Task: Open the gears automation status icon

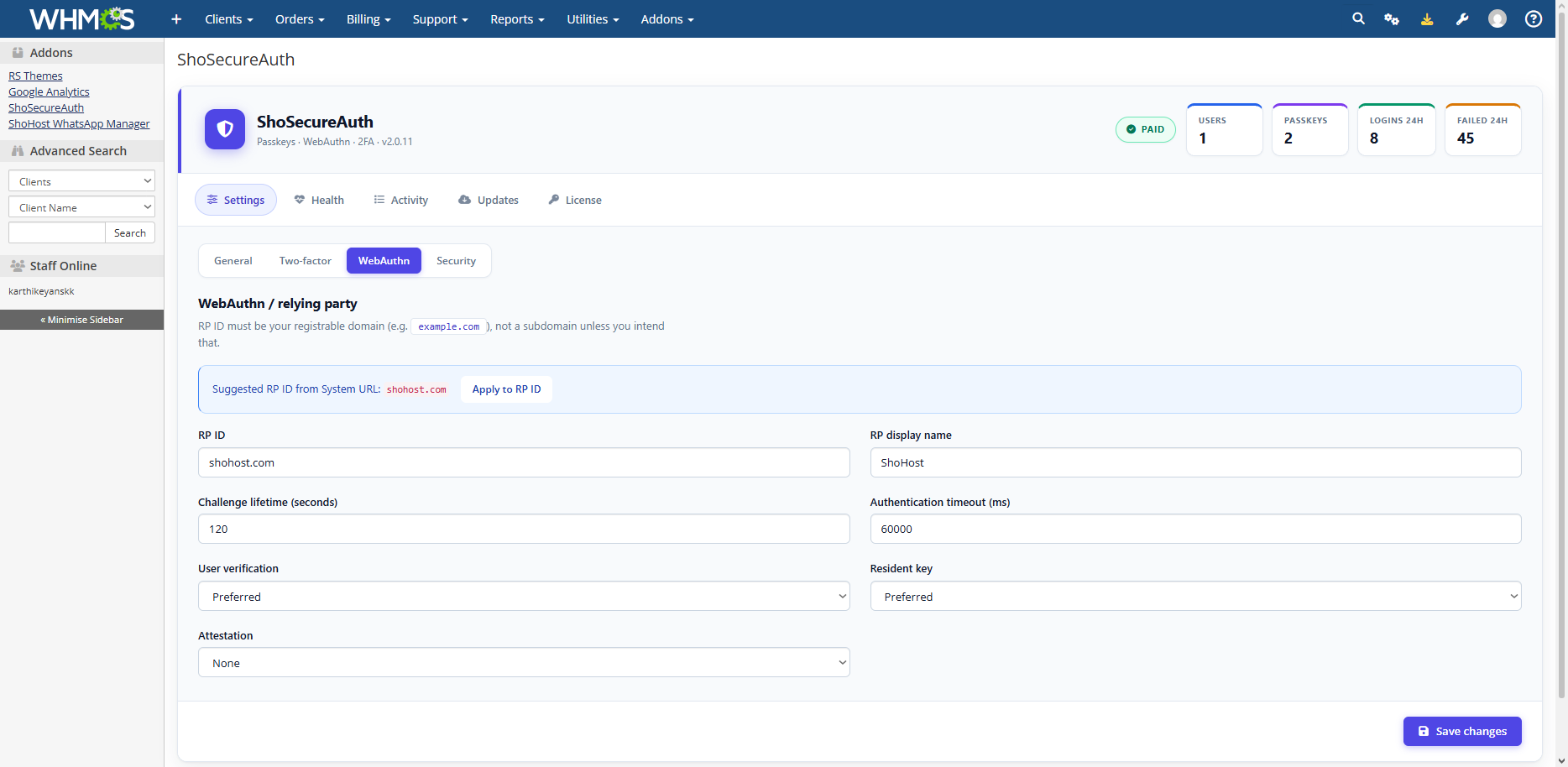Action: click(1392, 18)
